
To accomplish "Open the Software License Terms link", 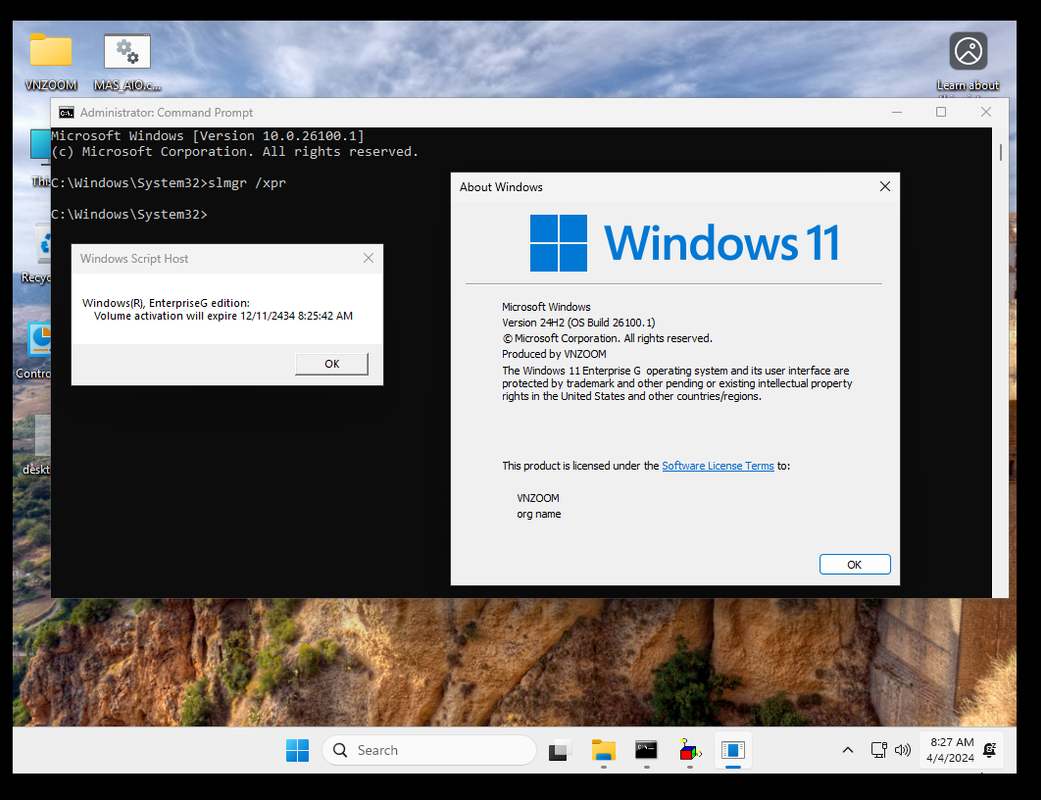I will [718, 466].
